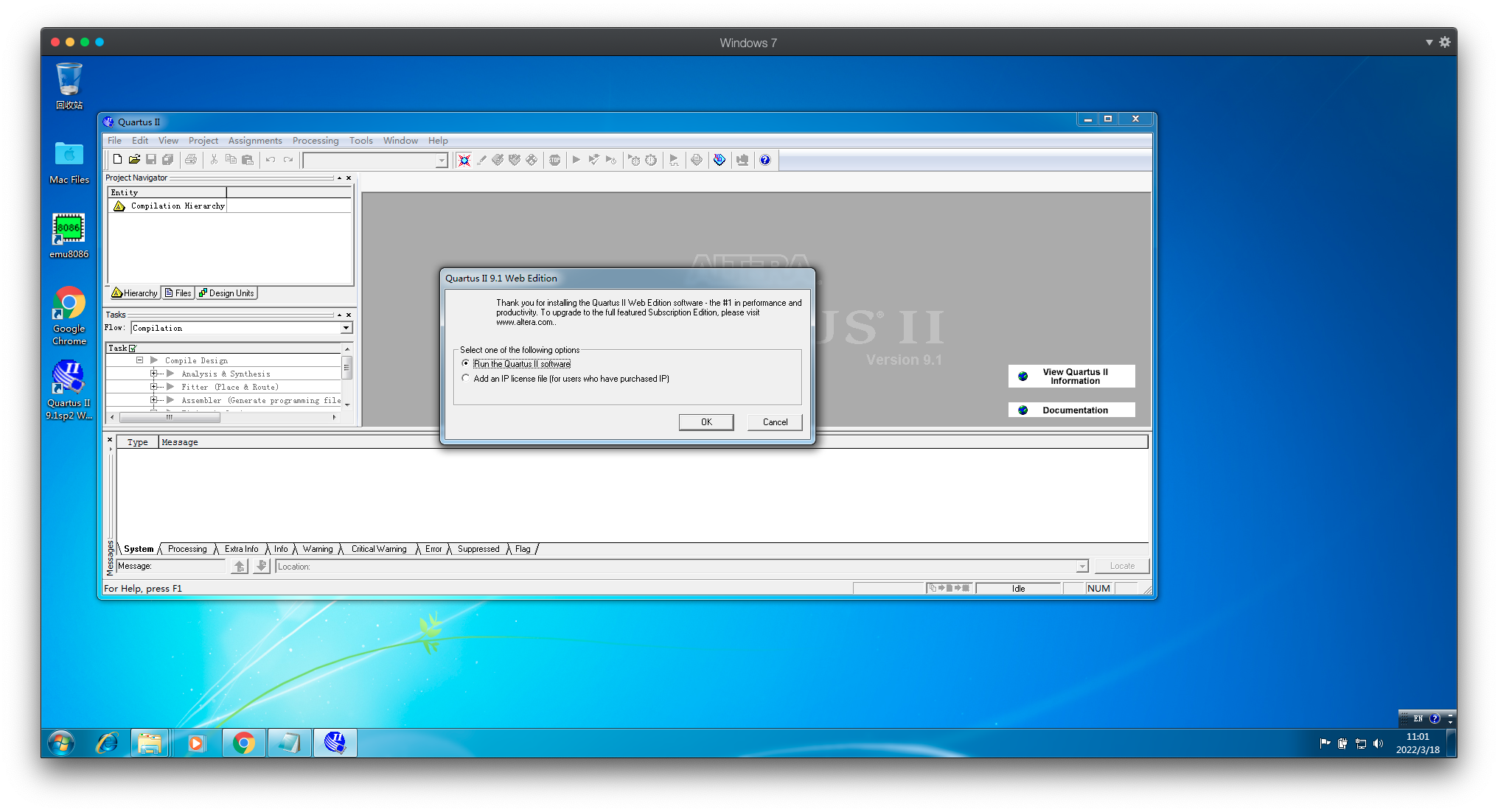Open the Location field dropdown arrow
Viewport: 1498px width, 812px height.
coord(1082,567)
